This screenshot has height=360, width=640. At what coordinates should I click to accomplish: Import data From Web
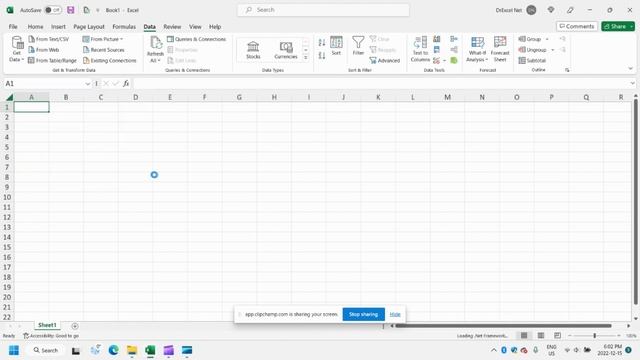(x=44, y=50)
